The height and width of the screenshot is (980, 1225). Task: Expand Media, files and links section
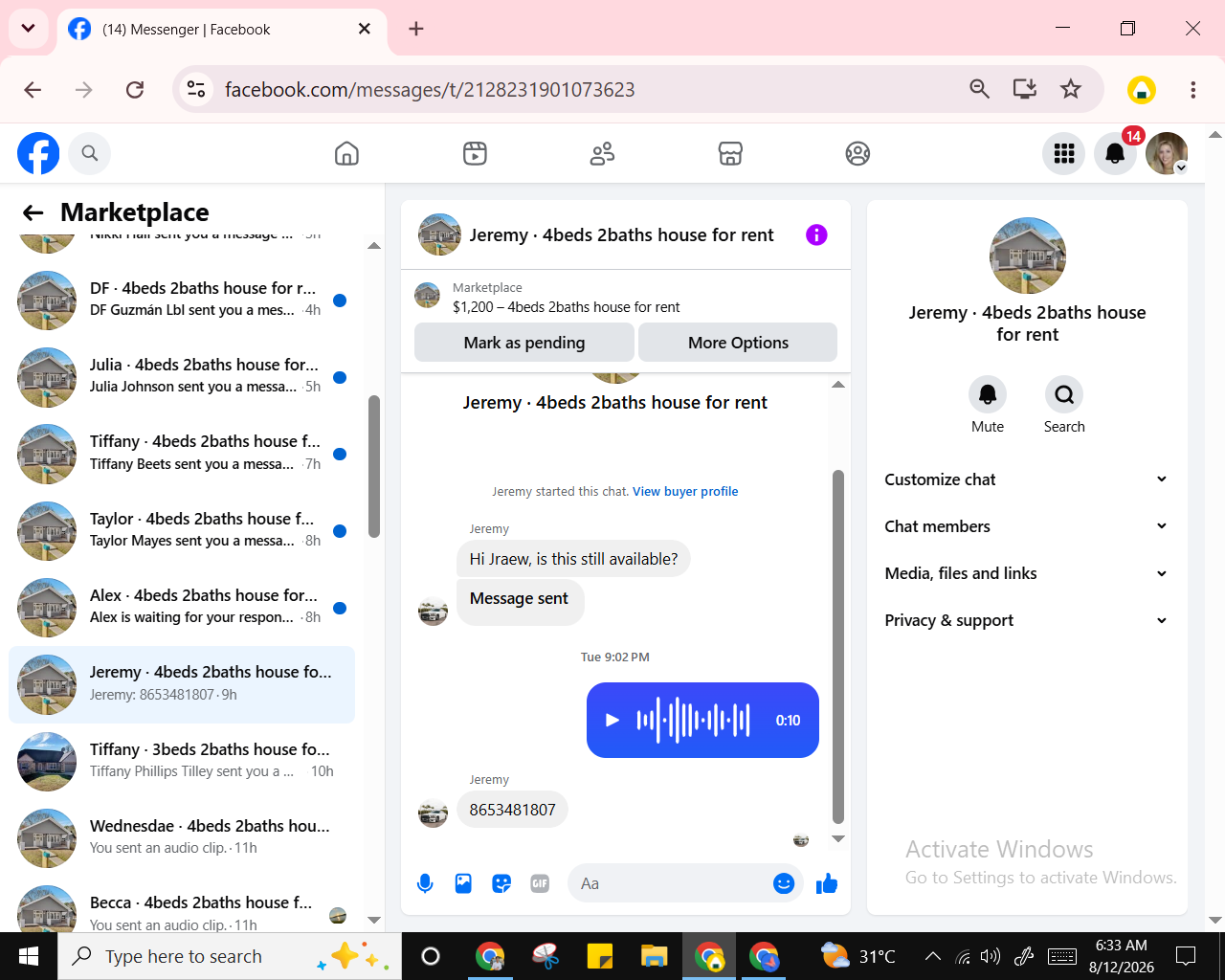pyautogui.click(x=1027, y=573)
